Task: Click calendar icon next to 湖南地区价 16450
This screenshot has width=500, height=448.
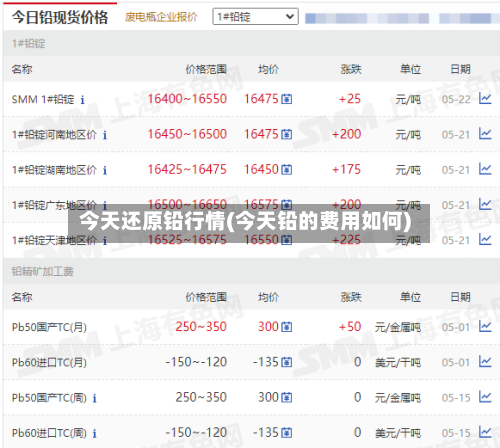Action: click(x=287, y=170)
